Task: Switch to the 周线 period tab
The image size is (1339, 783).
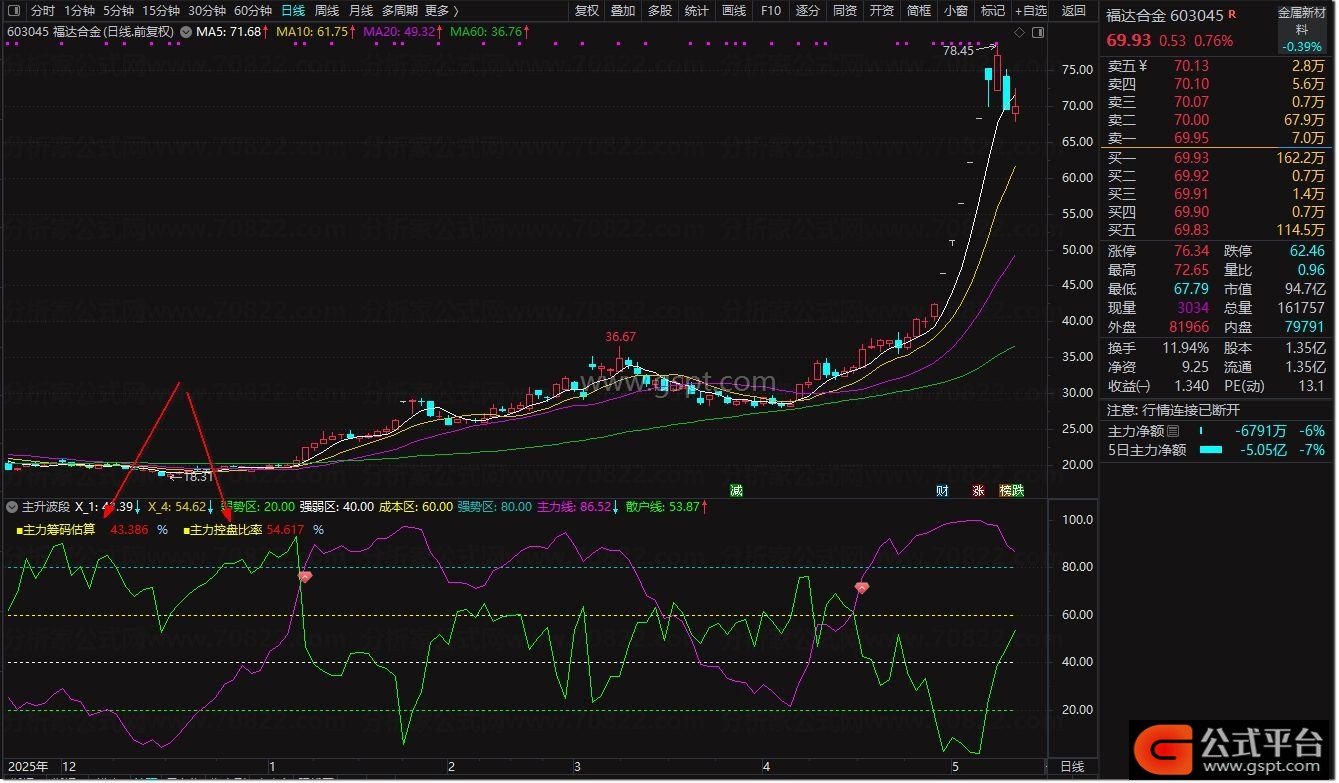Action: (x=327, y=11)
